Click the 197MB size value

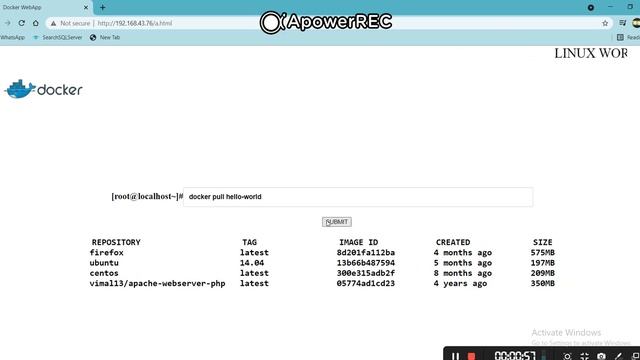pyautogui.click(x=542, y=263)
